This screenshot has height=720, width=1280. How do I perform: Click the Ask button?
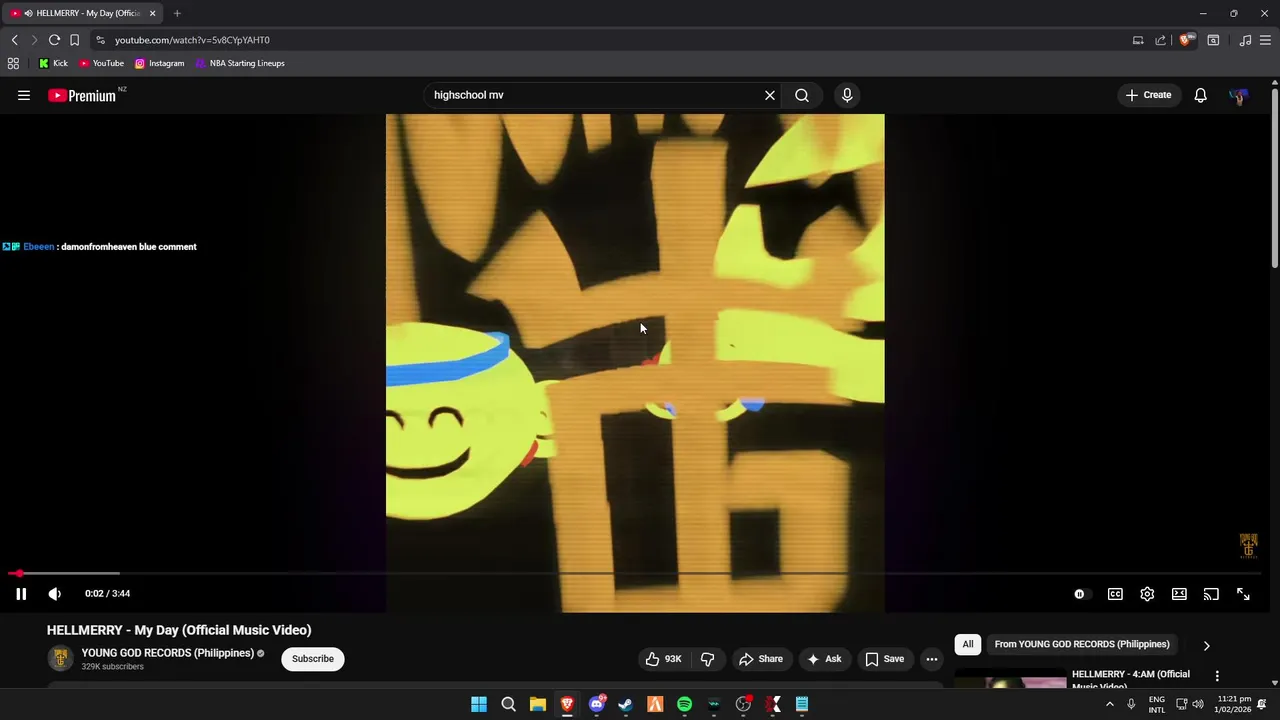click(824, 659)
